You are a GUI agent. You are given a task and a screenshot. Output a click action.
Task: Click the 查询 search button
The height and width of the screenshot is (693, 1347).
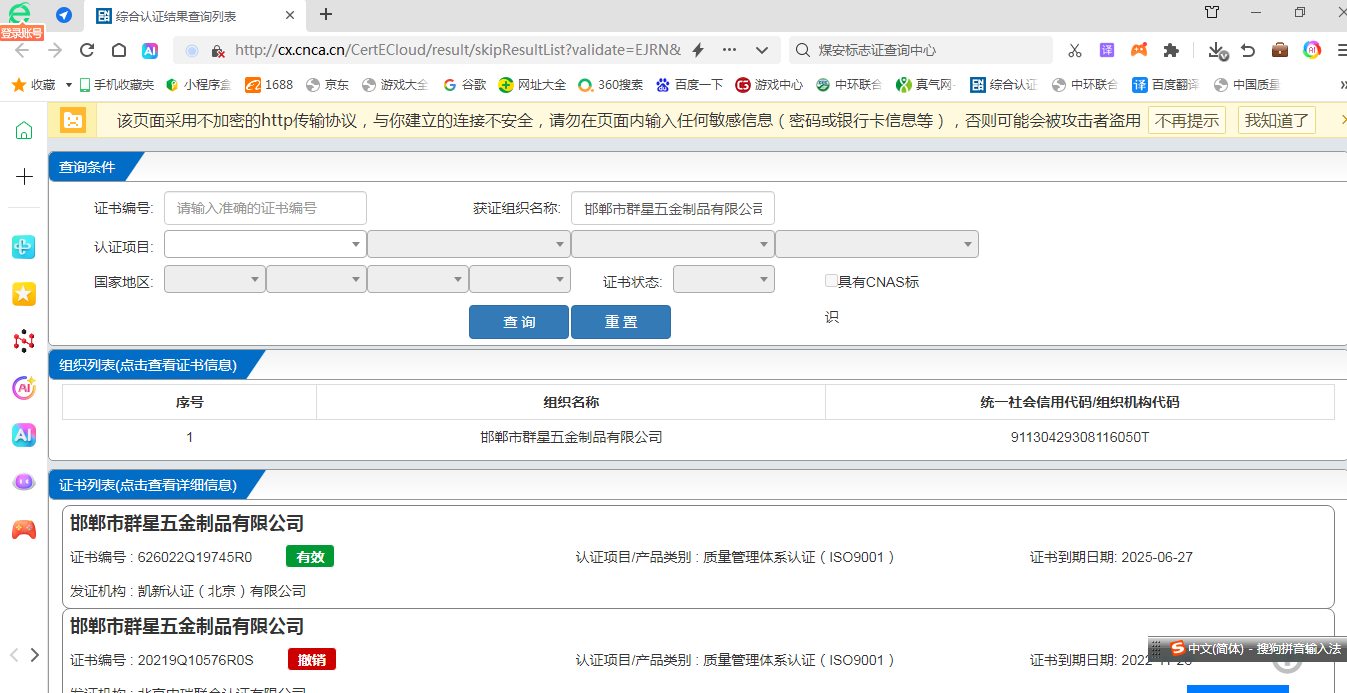[519, 322]
